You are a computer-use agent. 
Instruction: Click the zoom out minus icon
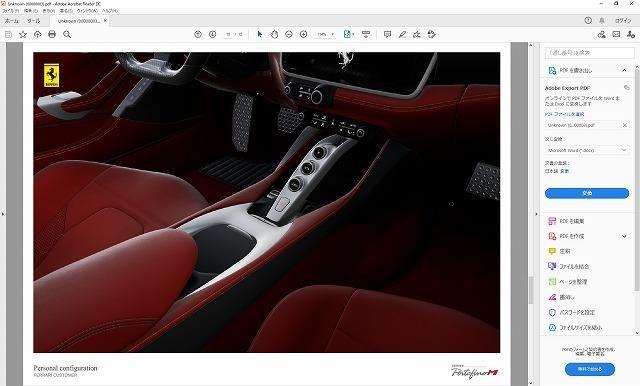click(x=289, y=35)
